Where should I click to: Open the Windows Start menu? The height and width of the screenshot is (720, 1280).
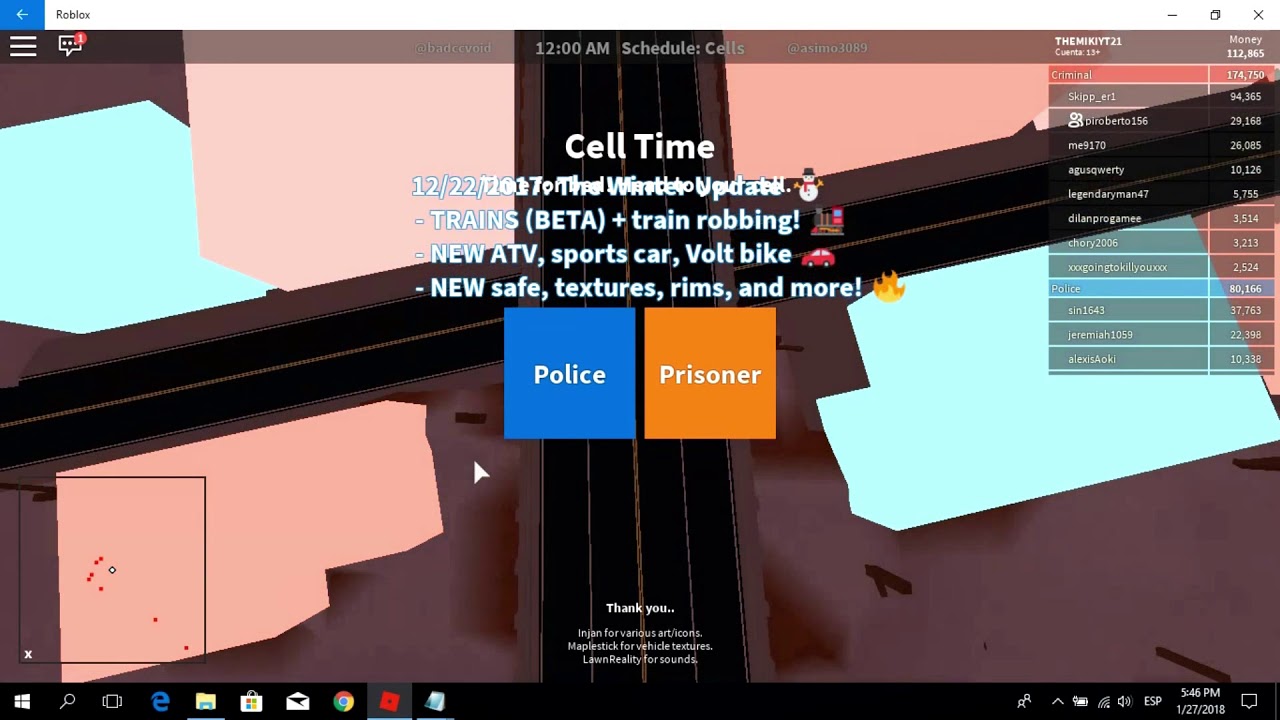click(22, 702)
